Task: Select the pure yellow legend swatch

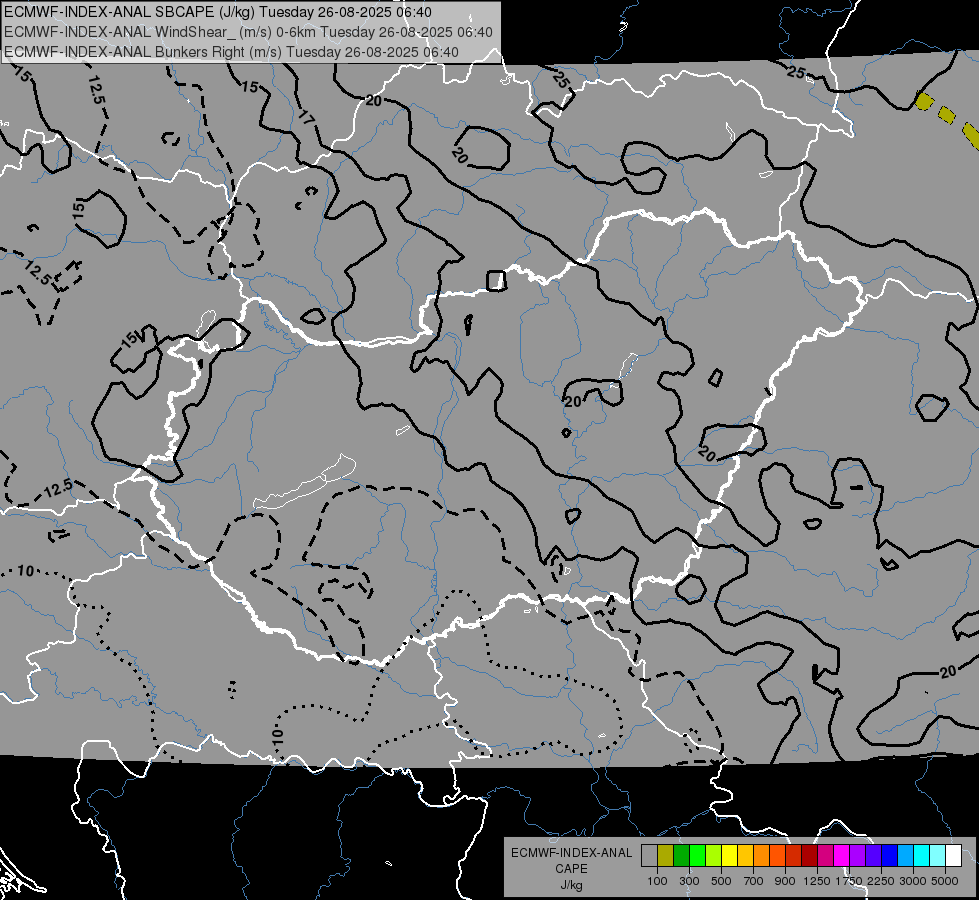Action: [x=729, y=856]
